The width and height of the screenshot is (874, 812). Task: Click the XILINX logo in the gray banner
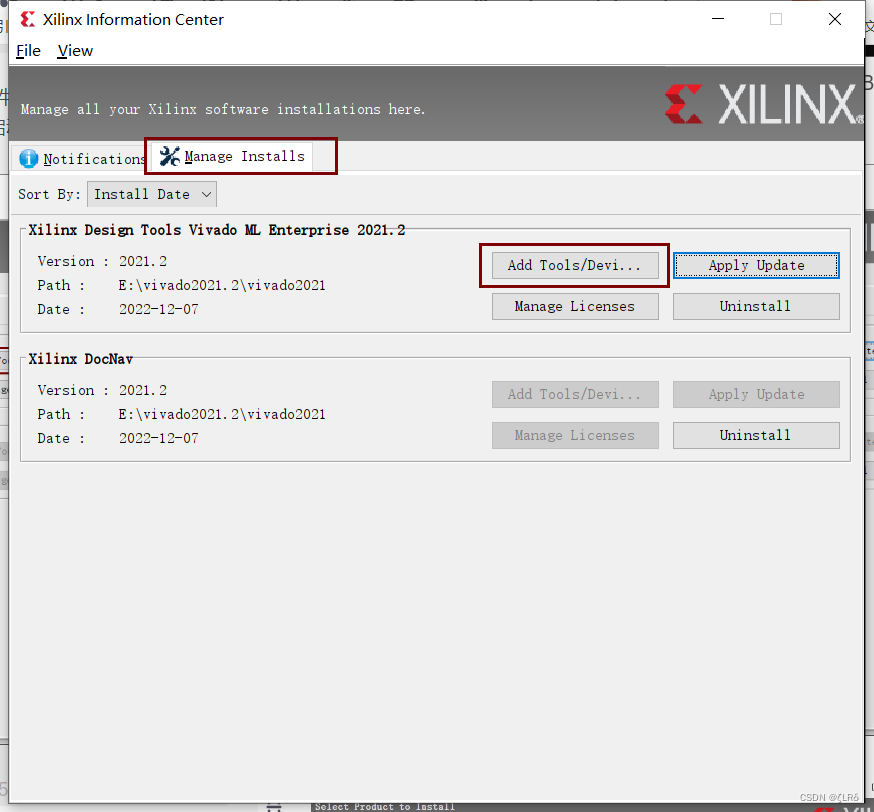tap(763, 103)
